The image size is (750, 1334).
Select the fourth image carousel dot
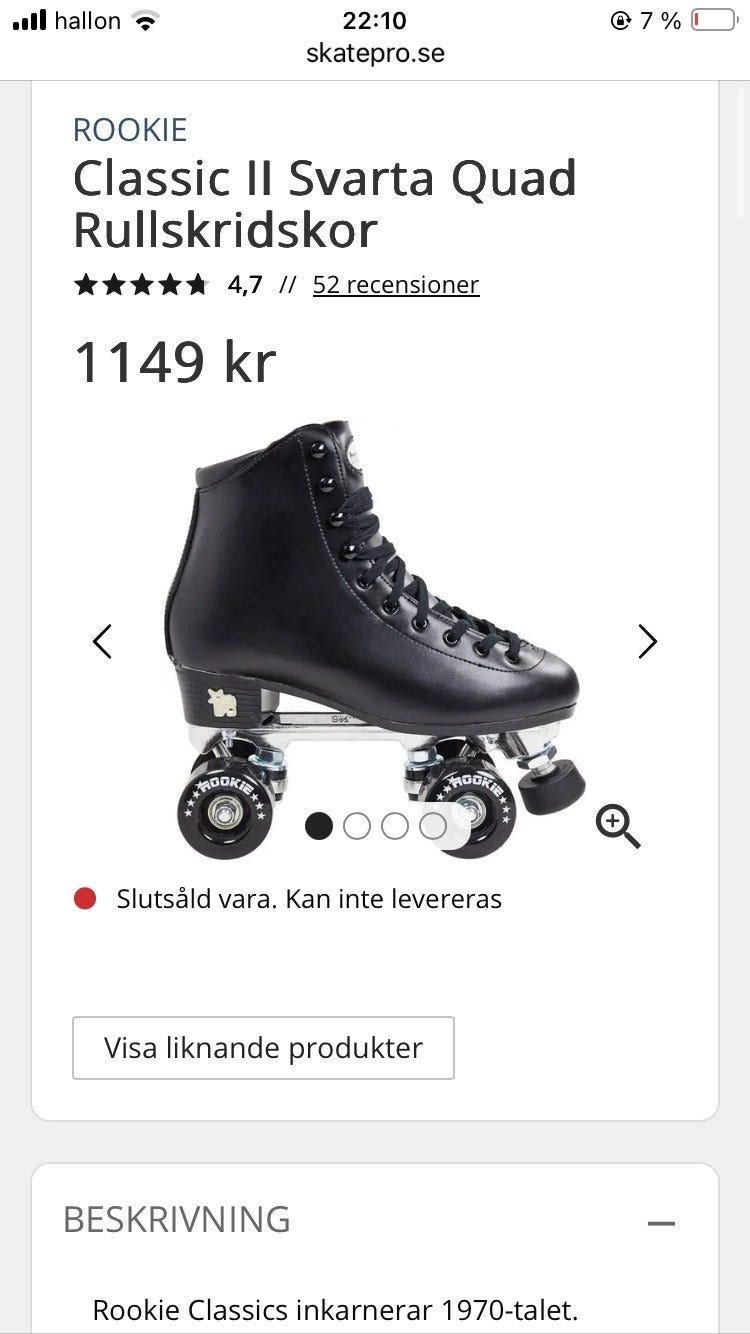[x=433, y=826]
